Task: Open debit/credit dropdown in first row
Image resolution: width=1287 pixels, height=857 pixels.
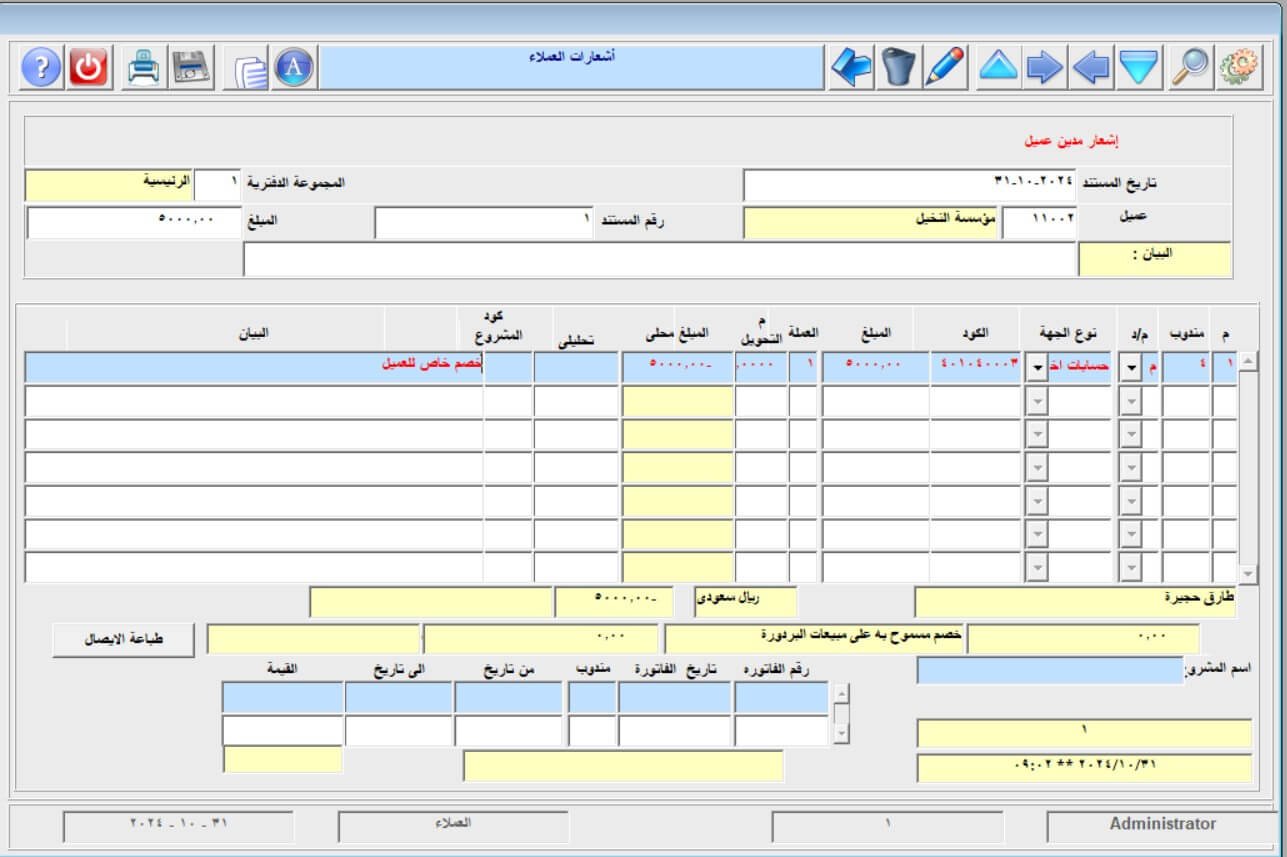Action: (x=1130, y=368)
